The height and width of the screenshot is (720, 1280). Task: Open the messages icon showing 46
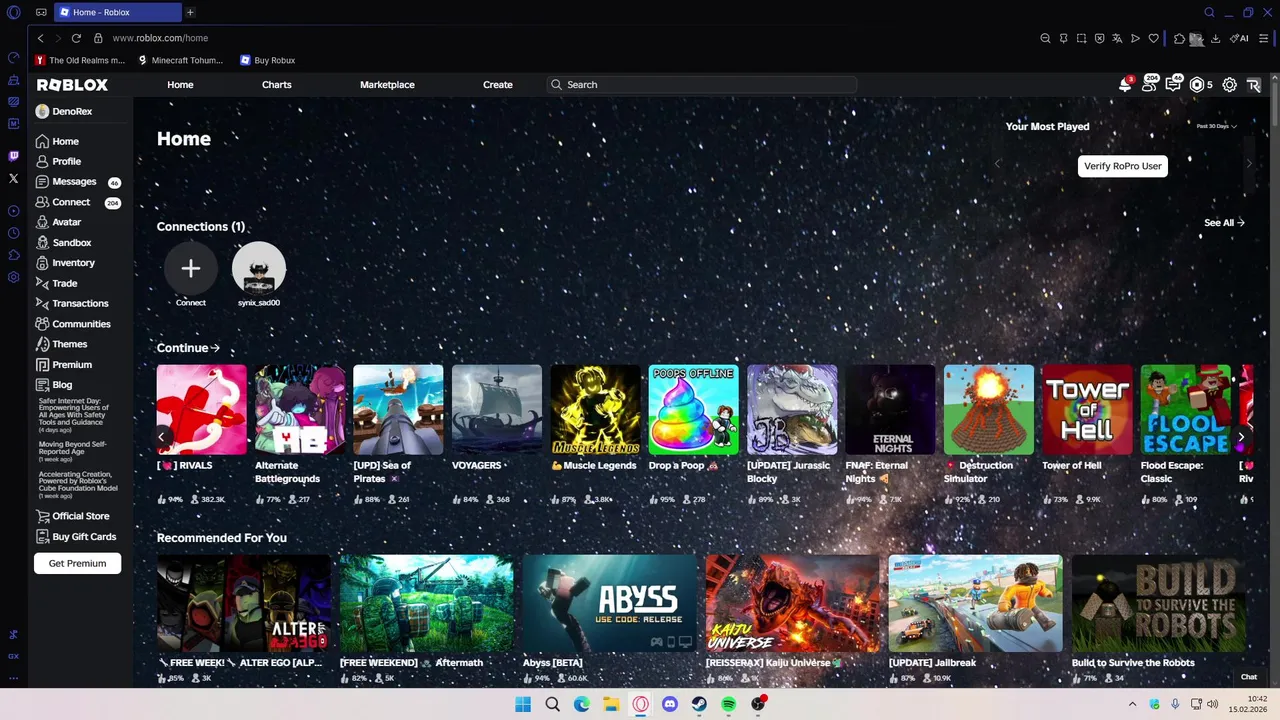(x=1173, y=85)
